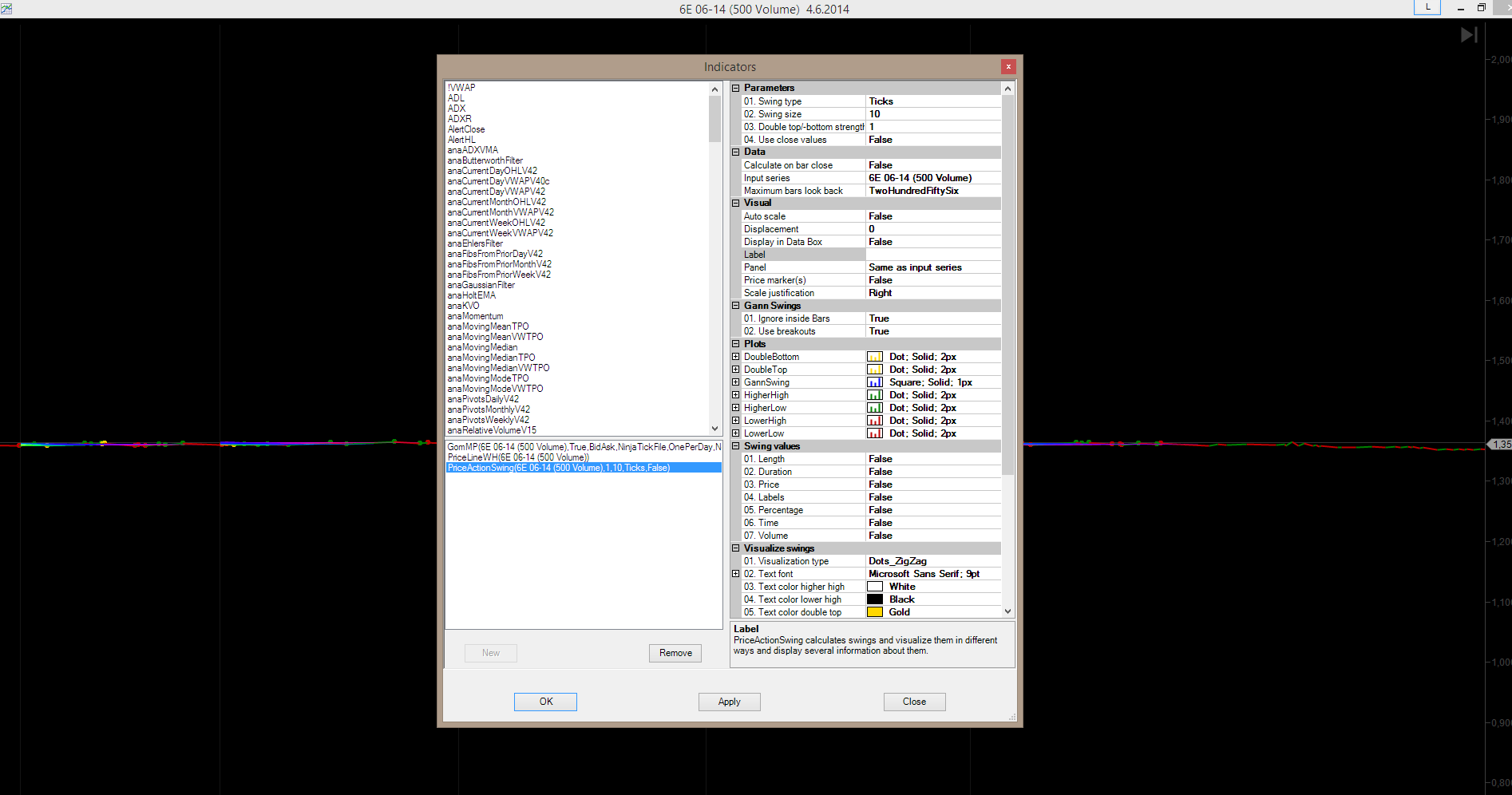The height and width of the screenshot is (795, 1512).
Task: Select ADXR in the indicator list
Action: (460, 119)
